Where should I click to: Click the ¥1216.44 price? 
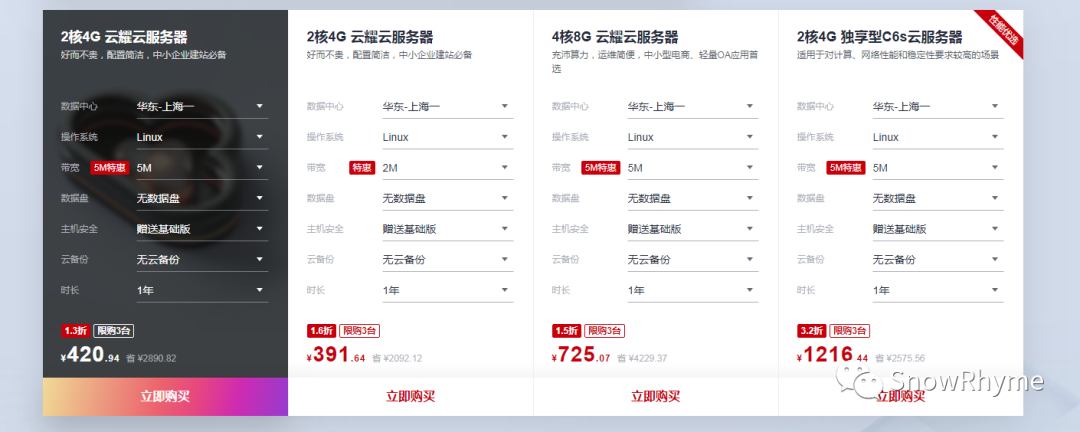point(832,356)
